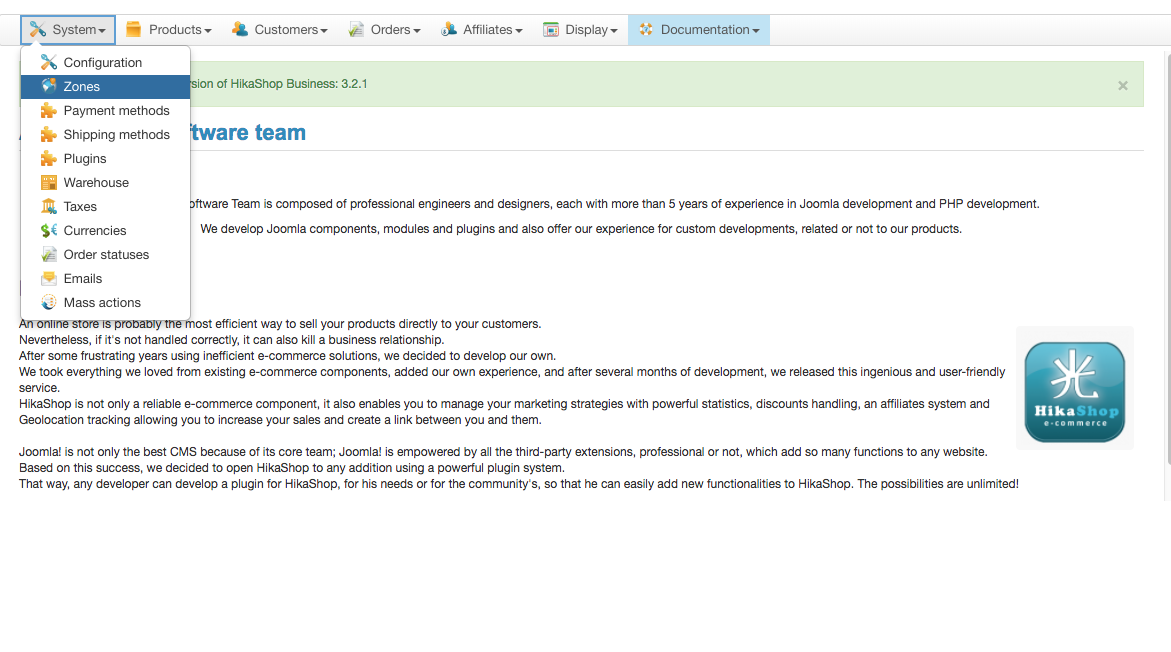Screen dimensions: 1171x652
Task: Expand the Display dropdown arrow
Action: coord(614,31)
